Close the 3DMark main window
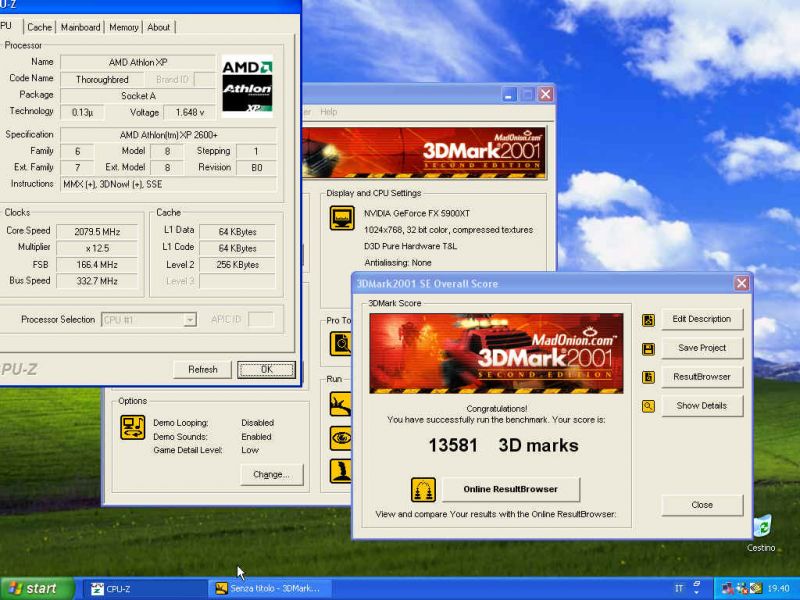Image resolution: width=800 pixels, height=600 pixels. click(x=545, y=94)
